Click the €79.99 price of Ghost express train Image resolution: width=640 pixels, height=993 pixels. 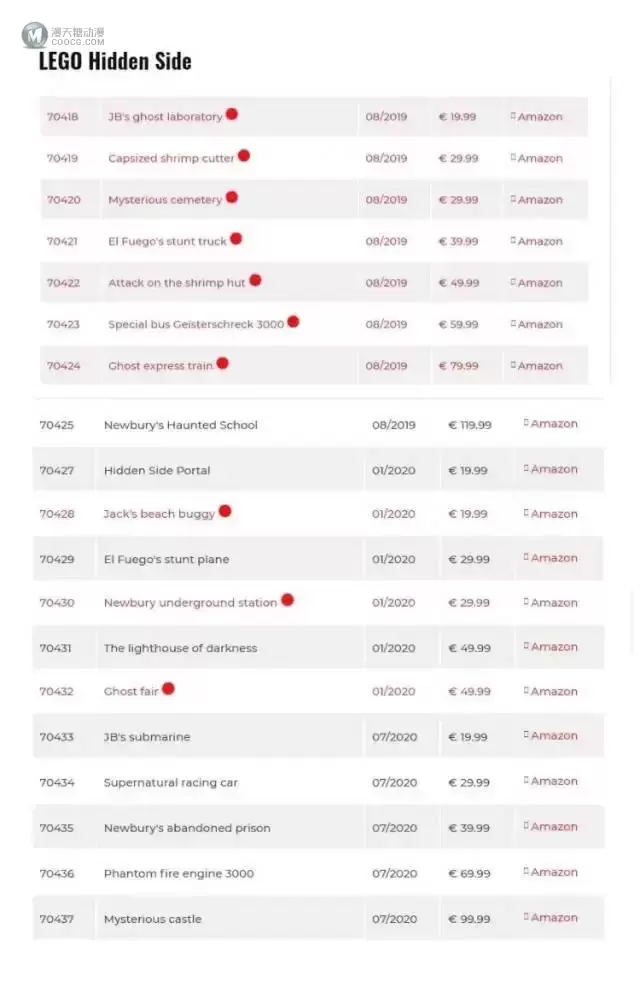tap(459, 366)
